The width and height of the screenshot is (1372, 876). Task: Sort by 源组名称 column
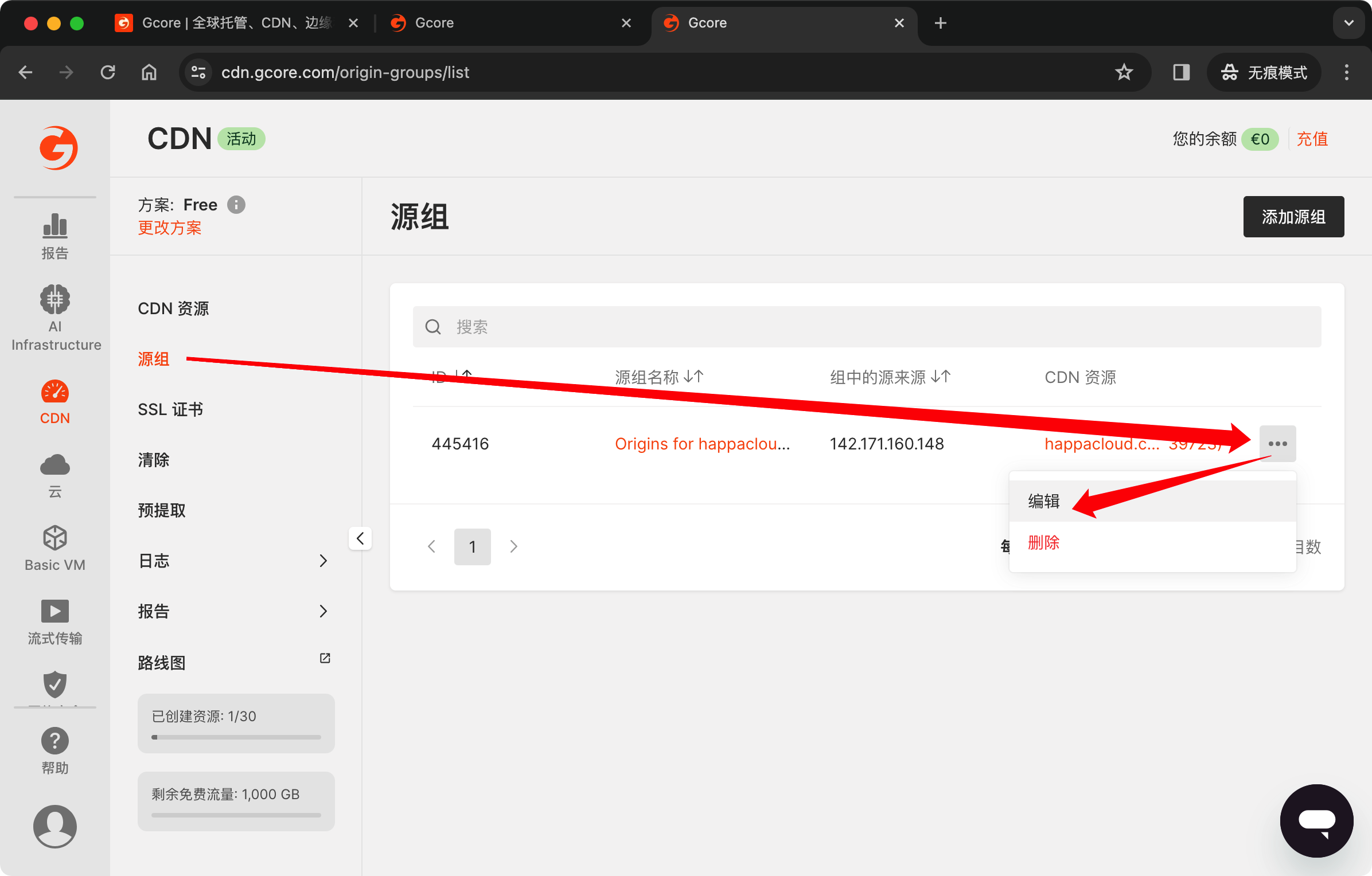(x=693, y=377)
